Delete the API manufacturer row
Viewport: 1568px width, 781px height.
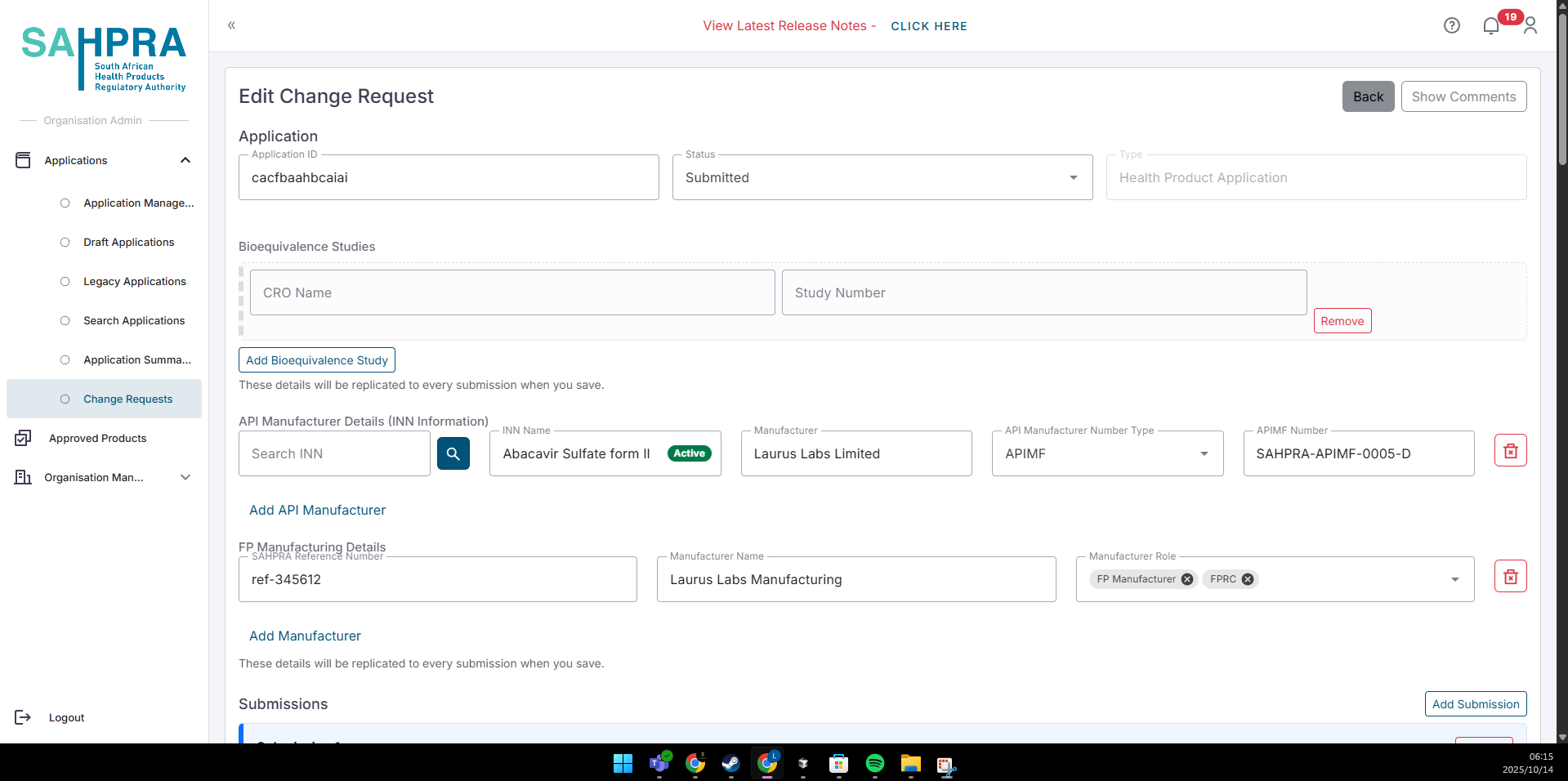click(x=1510, y=451)
